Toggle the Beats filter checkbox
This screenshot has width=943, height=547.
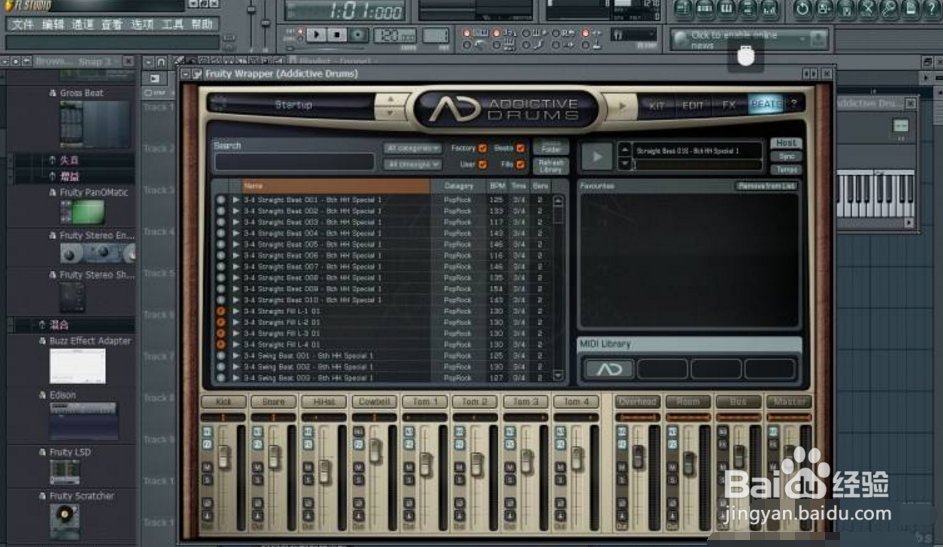520,148
